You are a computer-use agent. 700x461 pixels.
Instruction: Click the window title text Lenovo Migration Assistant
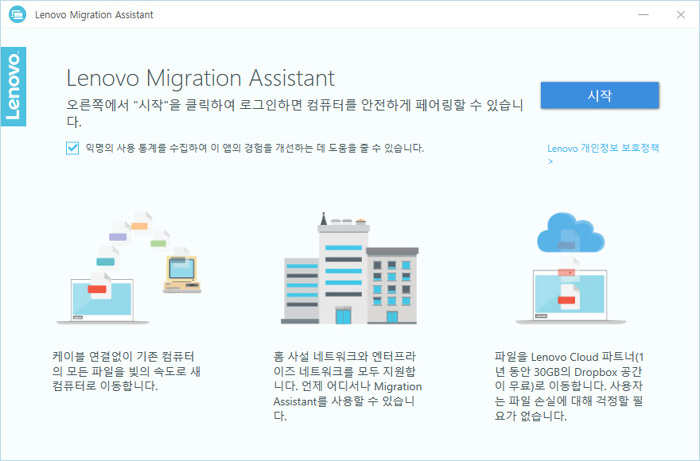(x=94, y=15)
